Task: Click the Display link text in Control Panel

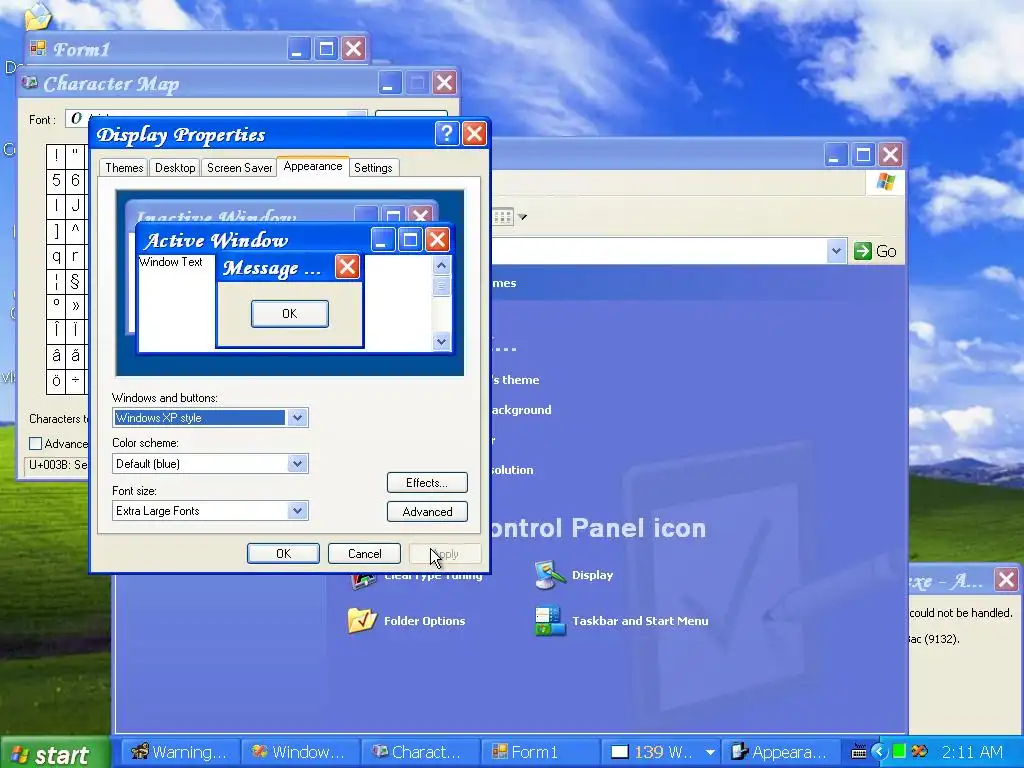Action: [592, 575]
